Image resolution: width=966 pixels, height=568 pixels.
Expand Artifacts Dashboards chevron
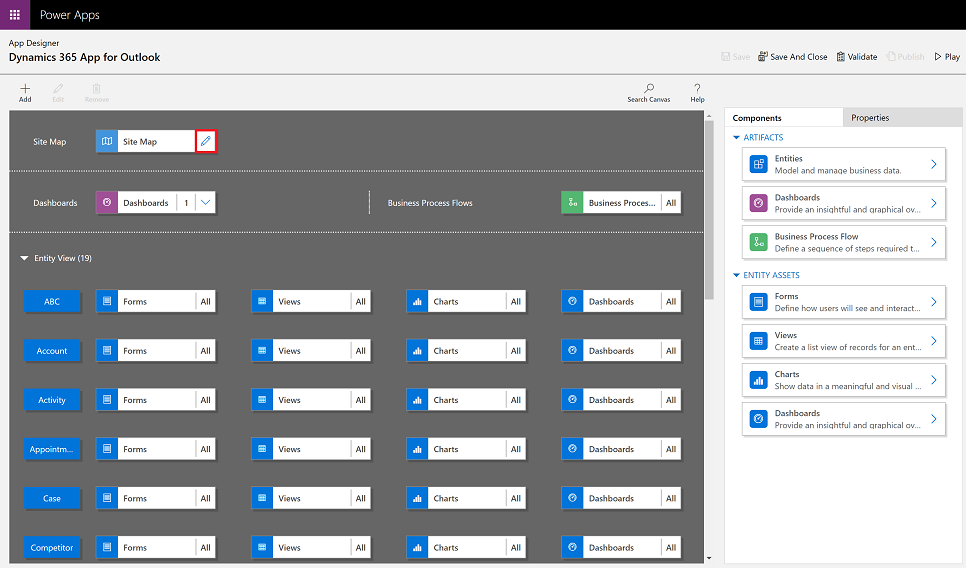(933, 203)
